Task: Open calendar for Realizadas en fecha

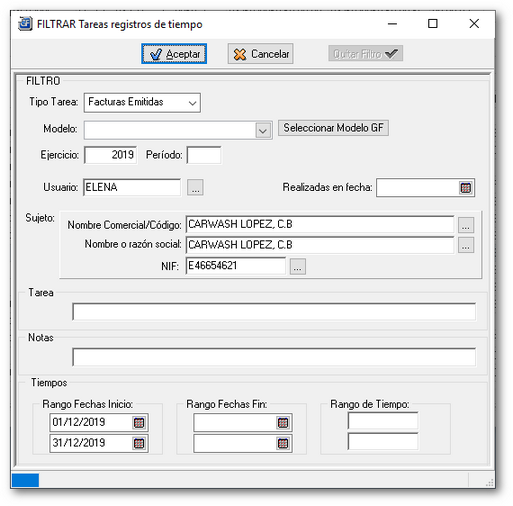Action: (465, 188)
